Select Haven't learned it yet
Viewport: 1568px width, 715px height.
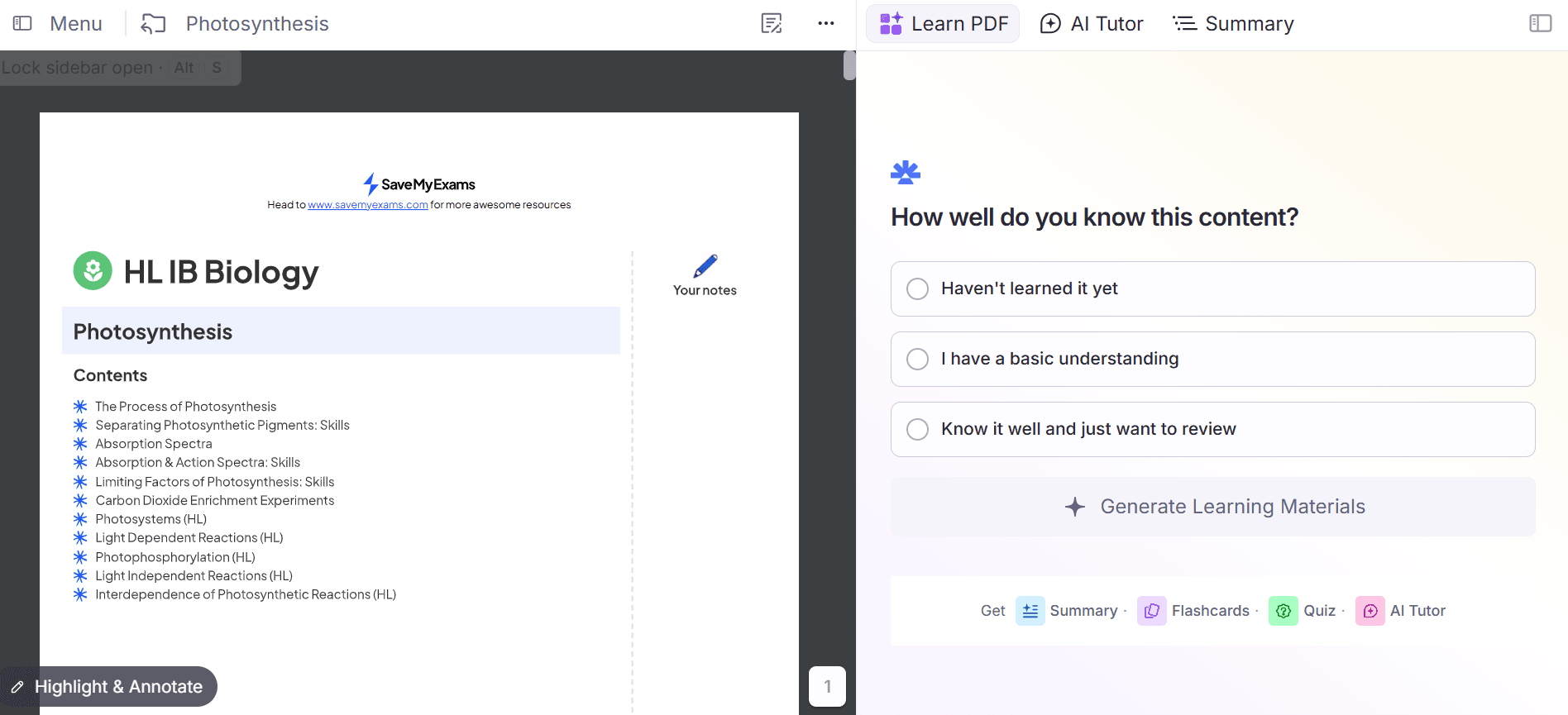1212,288
